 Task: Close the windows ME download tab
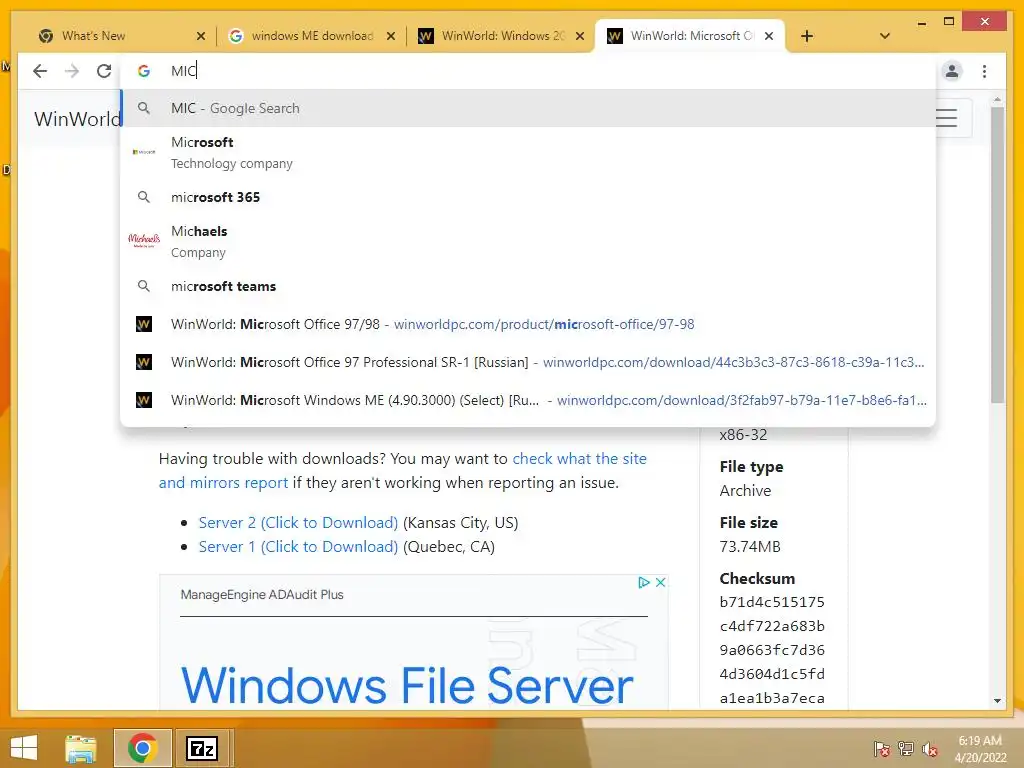point(391,36)
